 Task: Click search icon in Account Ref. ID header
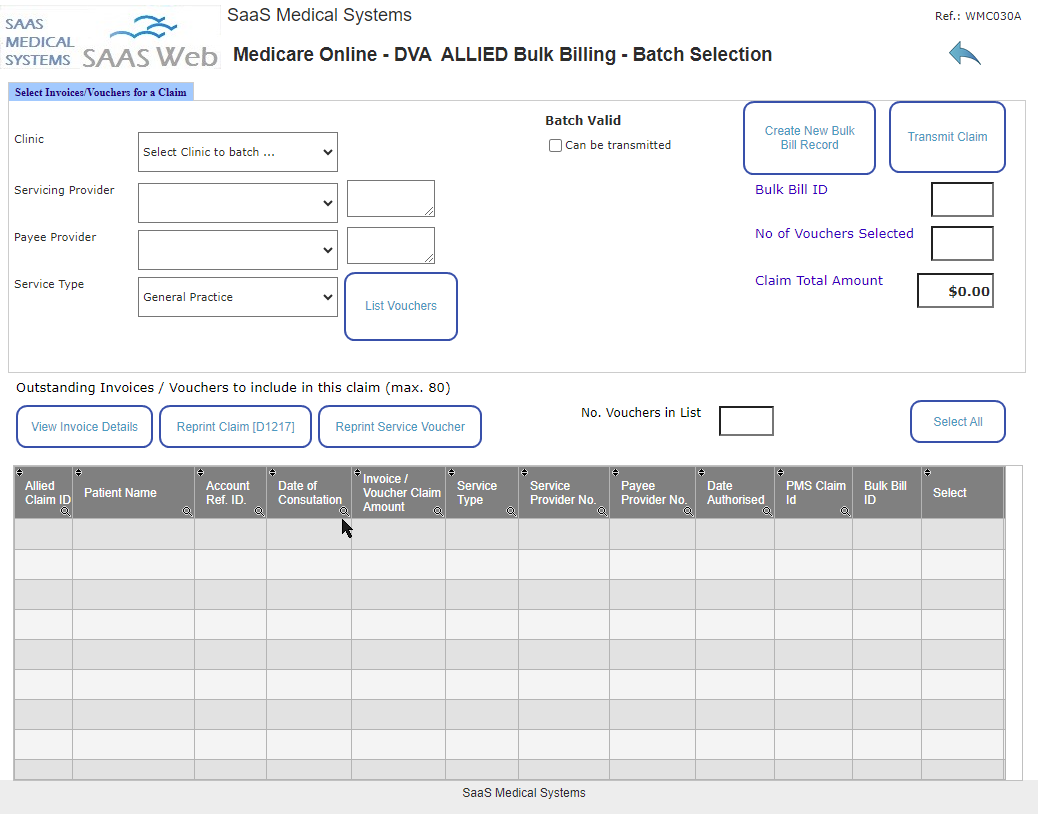click(x=260, y=512)
